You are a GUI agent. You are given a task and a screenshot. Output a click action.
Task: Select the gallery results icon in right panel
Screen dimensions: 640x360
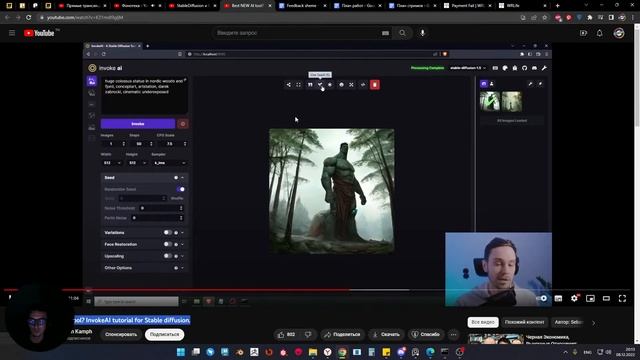484,84
